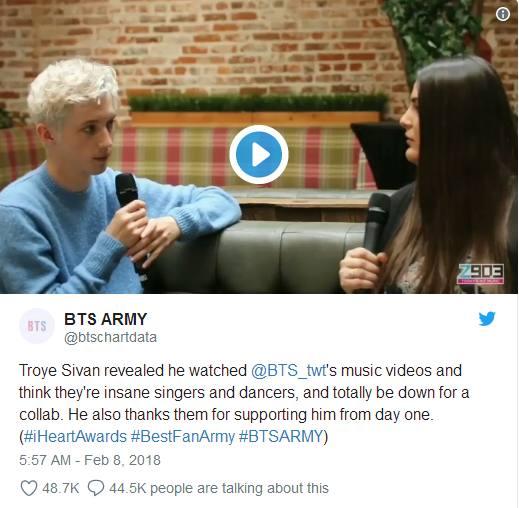Click the Z903 watermark logo
The height and width of the screenshot is (508, 519).
tap(480, 274)
